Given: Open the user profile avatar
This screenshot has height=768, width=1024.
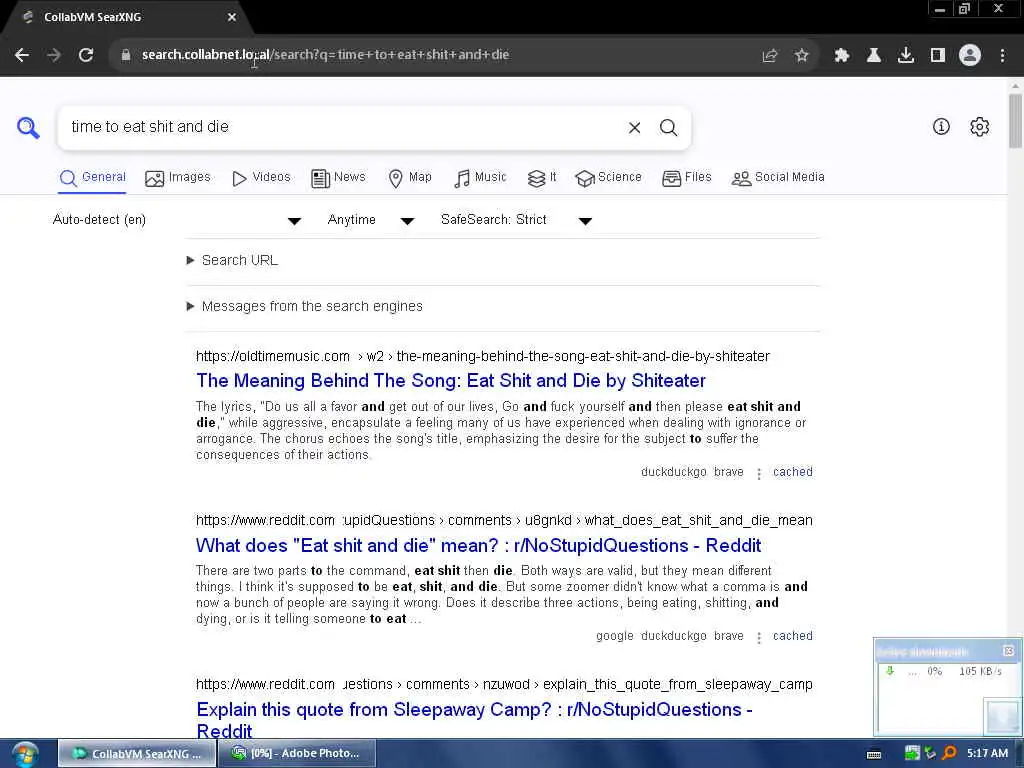Looking at the screenshot, I should 970,56.
